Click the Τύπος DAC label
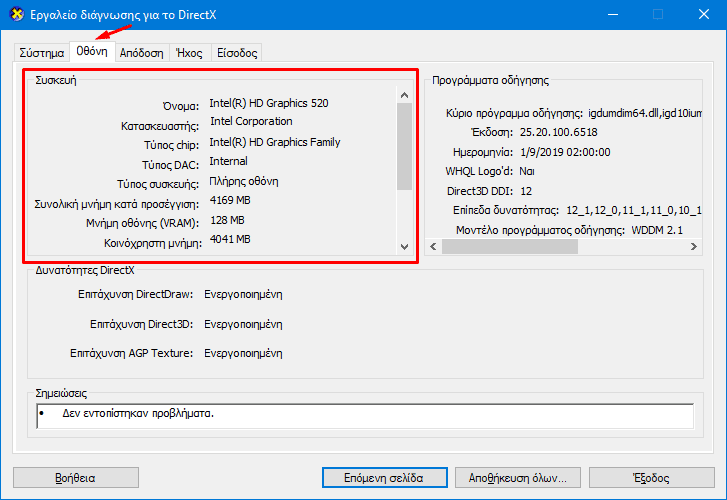727x500 pixels. click(171, 165)
